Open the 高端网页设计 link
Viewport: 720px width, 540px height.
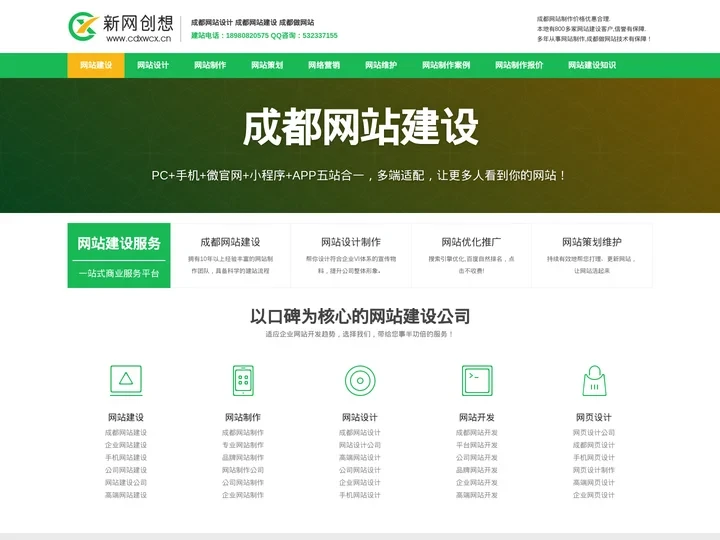pyautogui.click(x=594, y=483)
